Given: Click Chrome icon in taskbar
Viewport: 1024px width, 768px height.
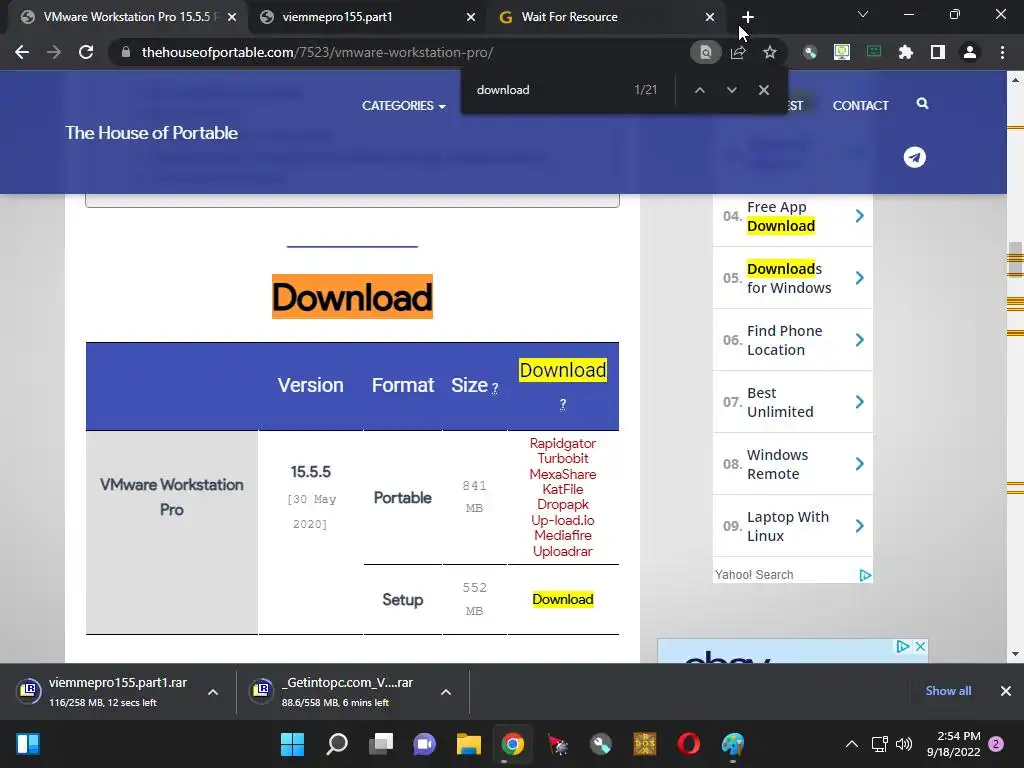Looking at the screenshot, I should pyautogui.click(x=513, y=744).
